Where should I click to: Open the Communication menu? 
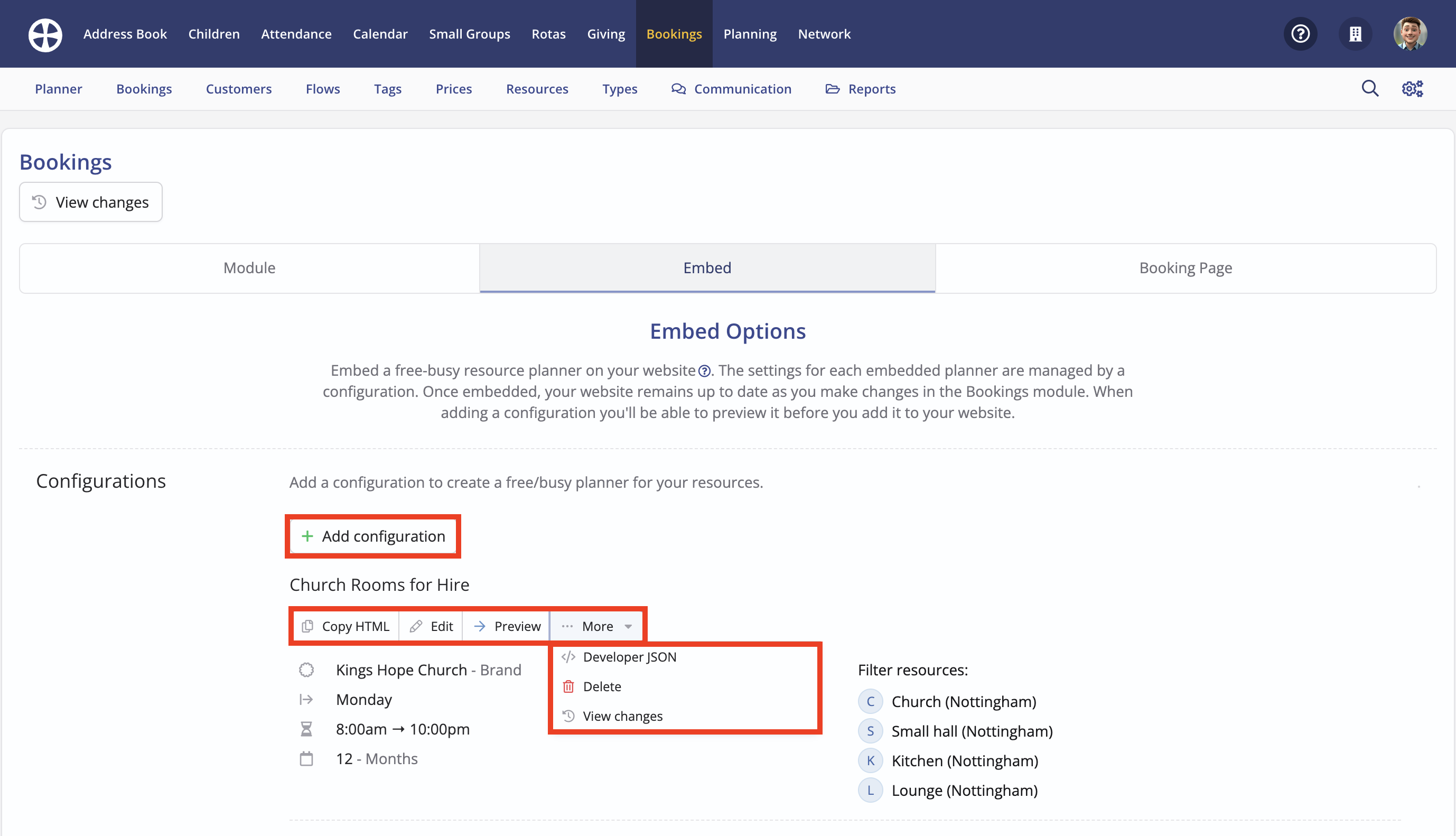tap(731, 89)
